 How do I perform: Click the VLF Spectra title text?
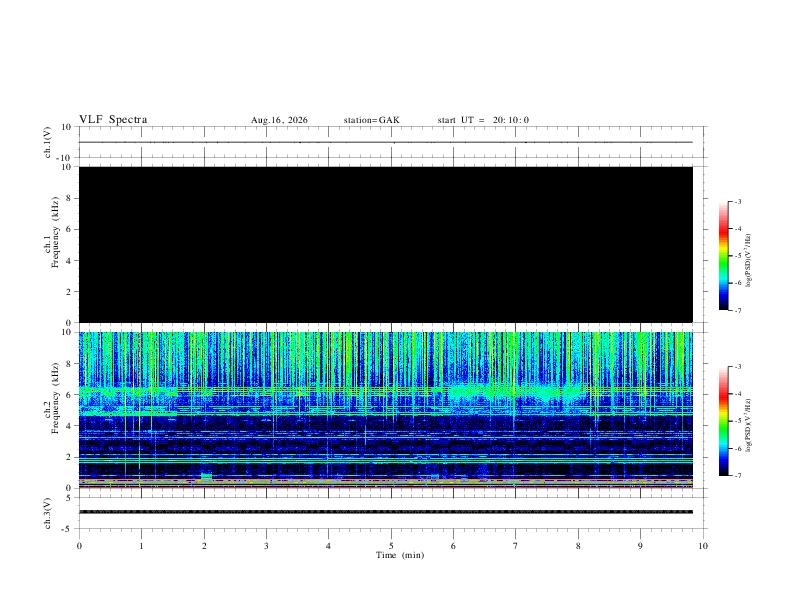tap(113, 120)
